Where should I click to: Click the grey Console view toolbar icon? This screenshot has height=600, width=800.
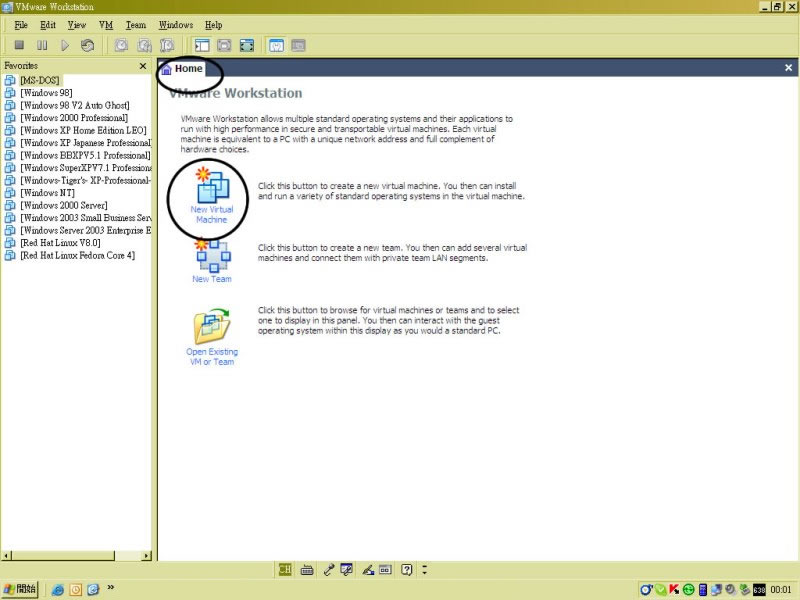click(298, 45)
